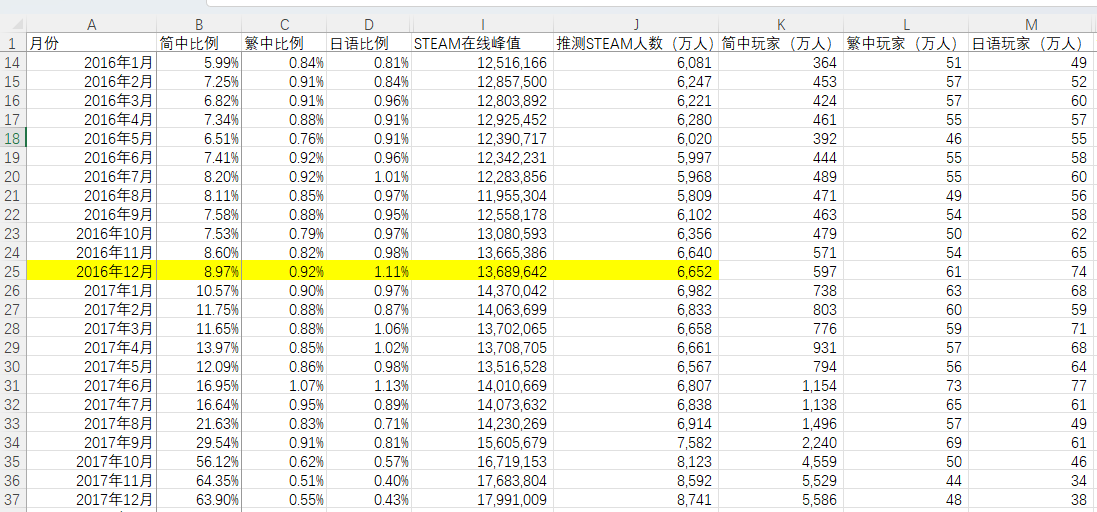Click the 日语玩家(万人) header cell
The height and width of the screenshot is (512, 1097).
pyautogui.click(x=1033, y=43)
